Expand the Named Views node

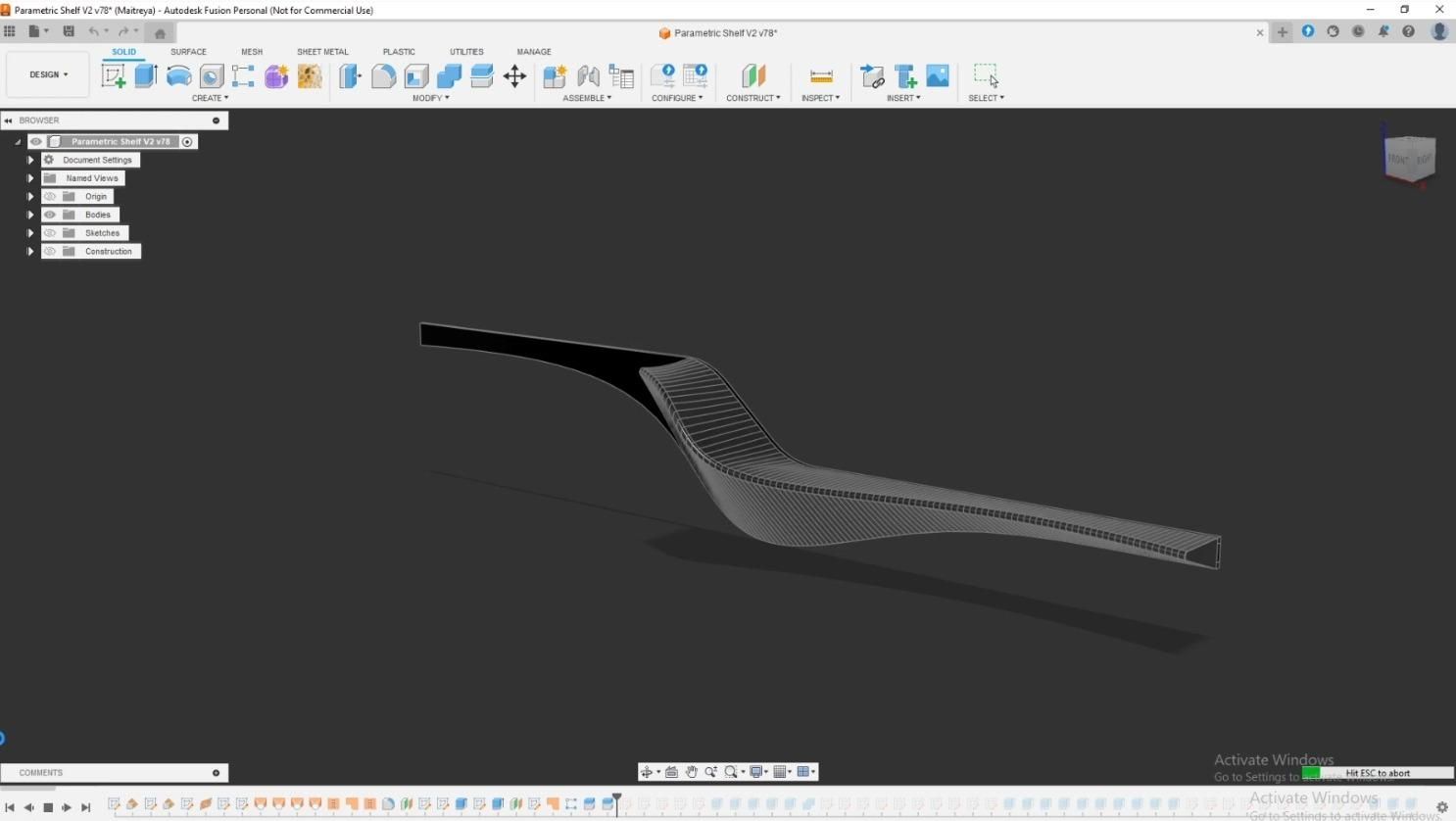[x=30, y=178]
